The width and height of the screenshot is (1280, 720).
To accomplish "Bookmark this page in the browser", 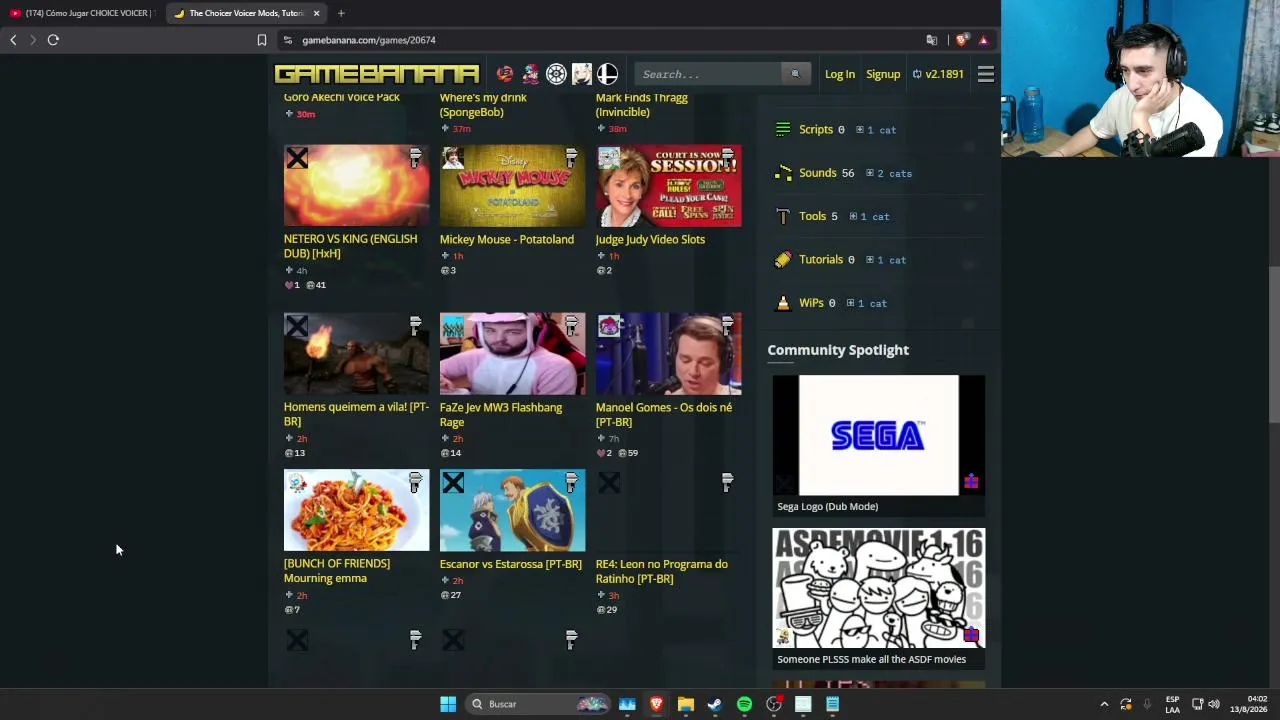I will (x=262, y=40).
